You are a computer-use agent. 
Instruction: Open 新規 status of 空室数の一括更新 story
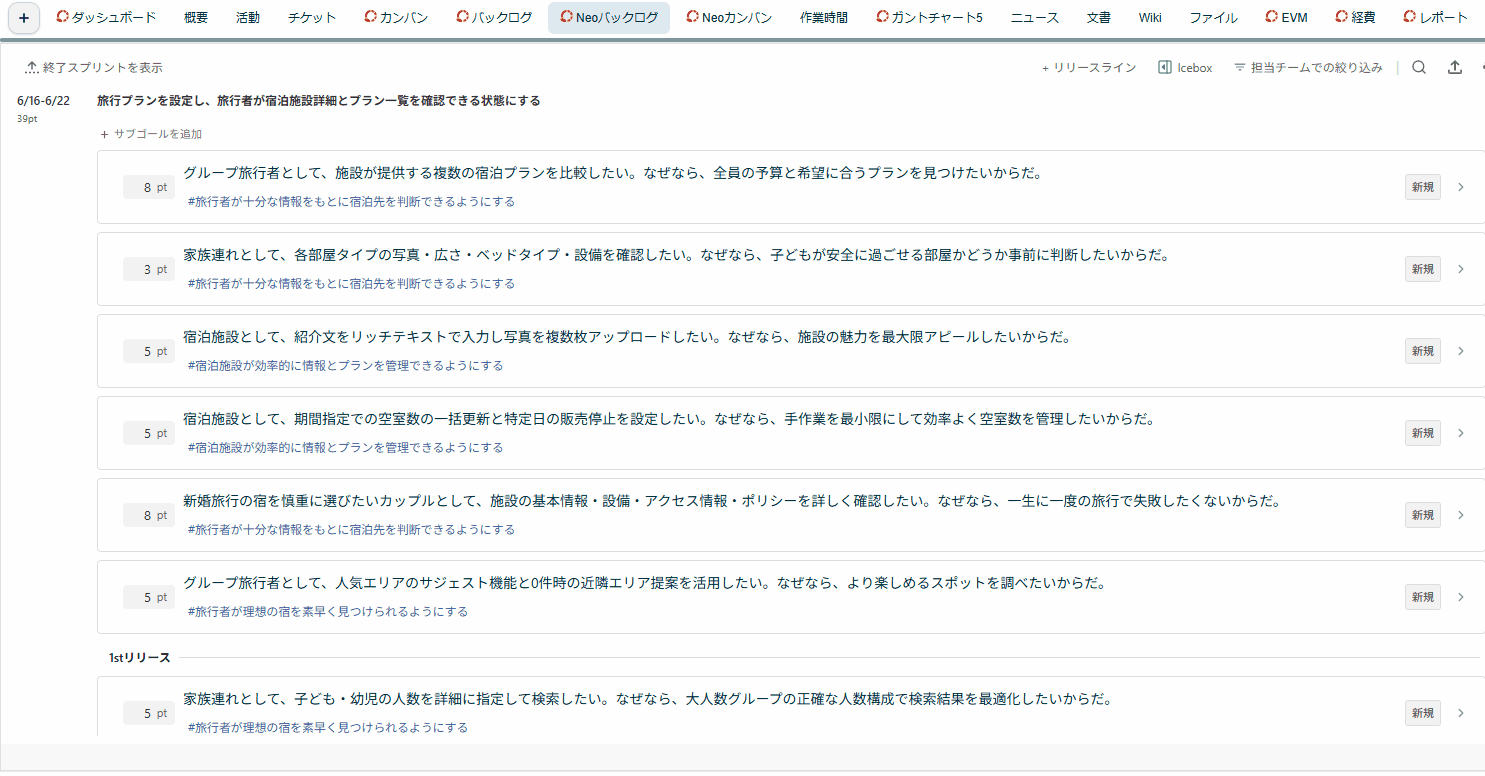(1423, 433)
